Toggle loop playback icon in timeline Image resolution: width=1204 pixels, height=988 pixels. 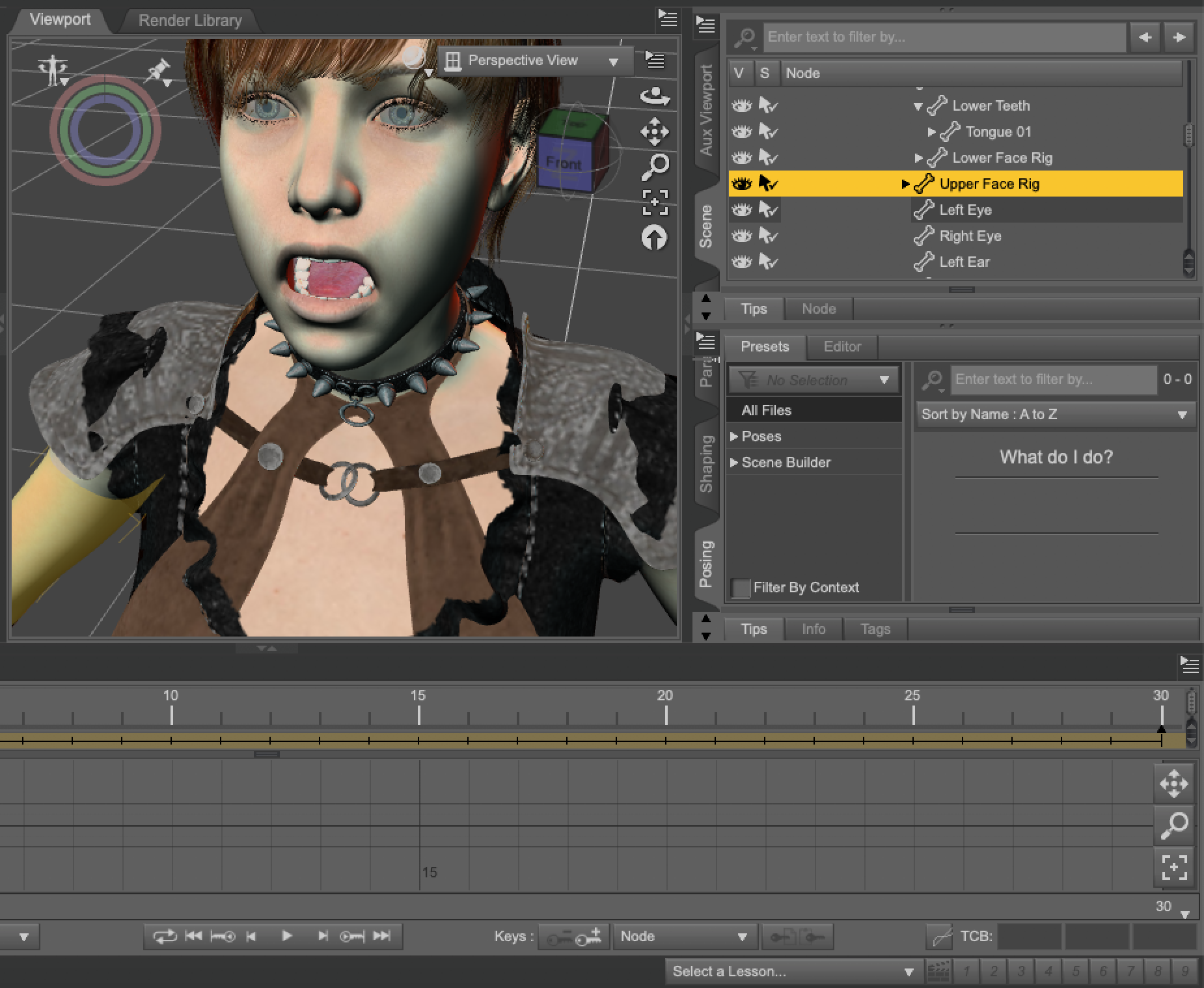click(164, 936)
